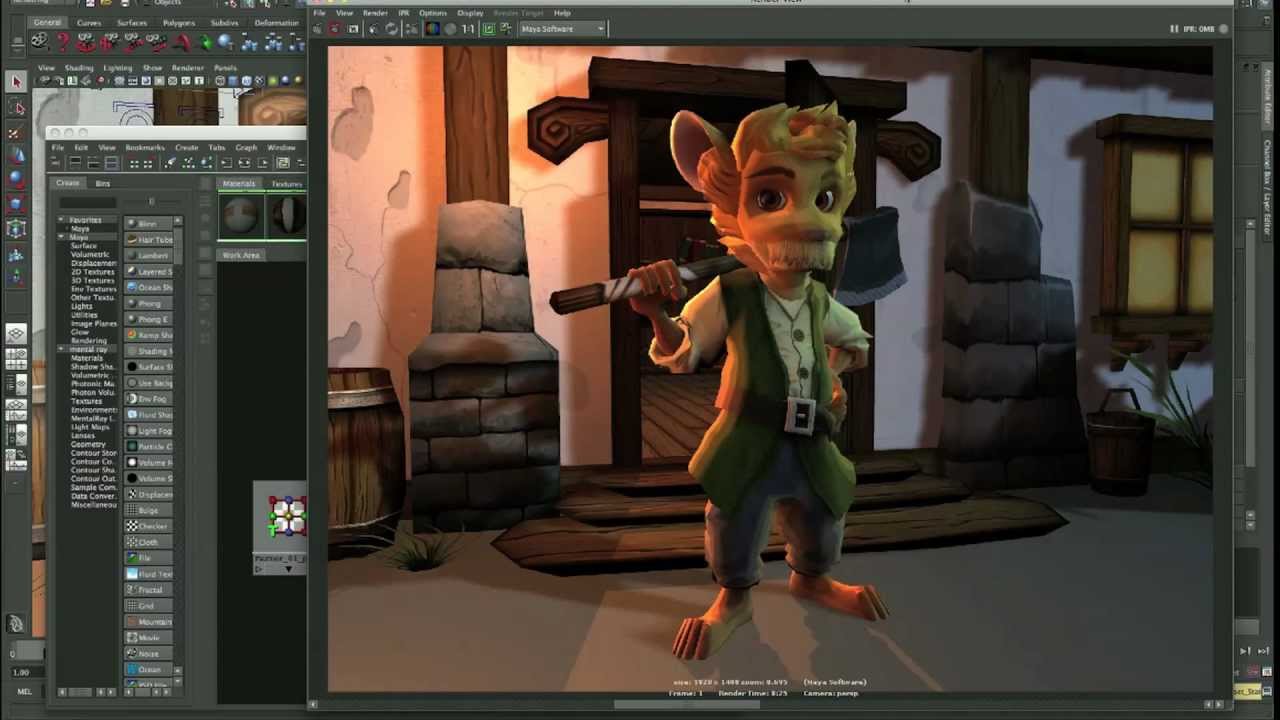Switch to the Bins tab in Hypershade
This screenshot has height=720, width=1280.
pyautogui.click(x=103, y=183)
